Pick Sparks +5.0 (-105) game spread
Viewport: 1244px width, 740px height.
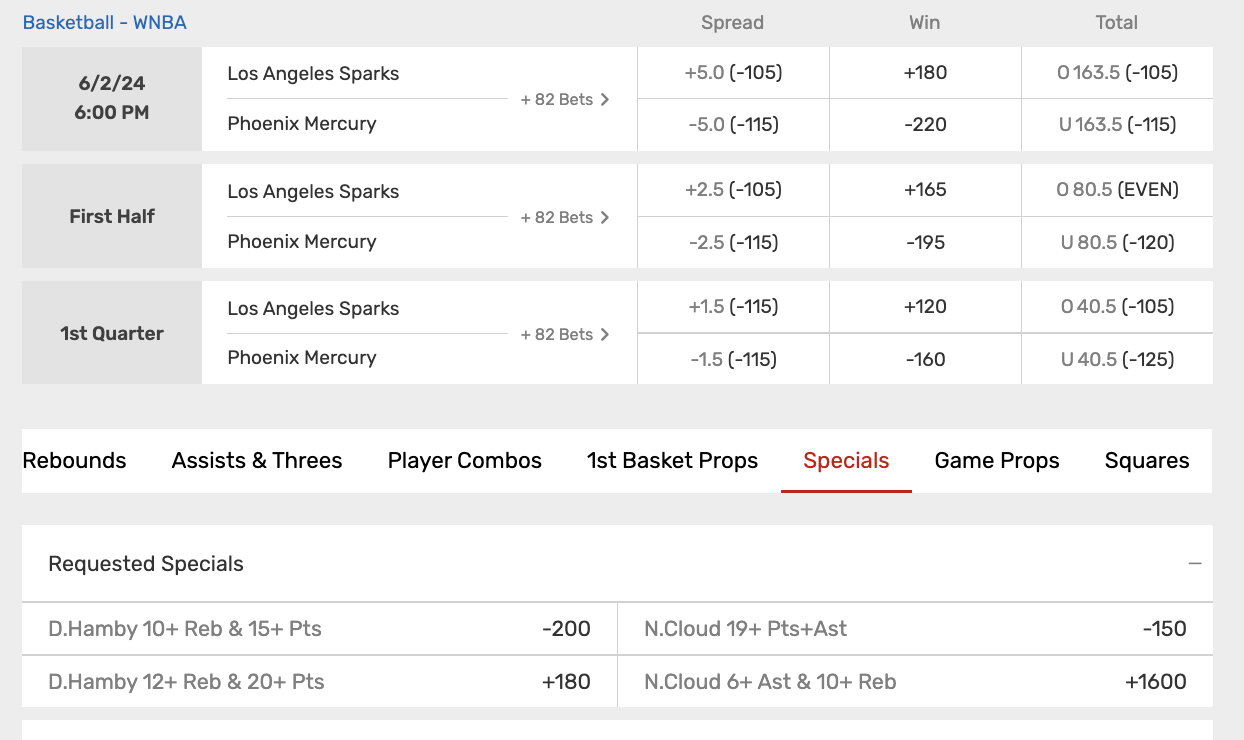click(x=733, y=73)
